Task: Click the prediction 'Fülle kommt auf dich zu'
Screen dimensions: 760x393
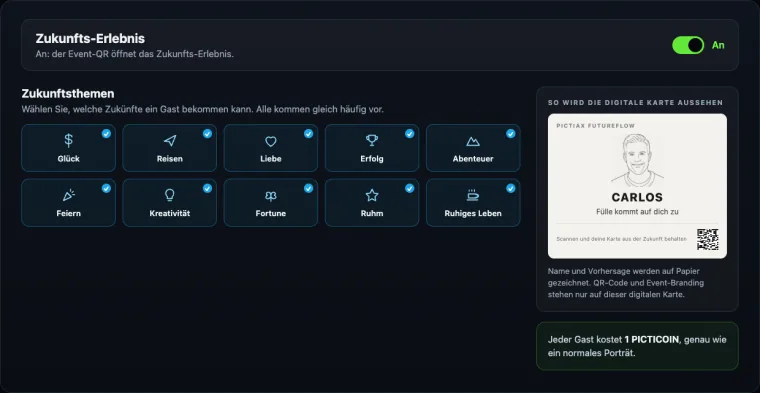Action: [637, 212]
